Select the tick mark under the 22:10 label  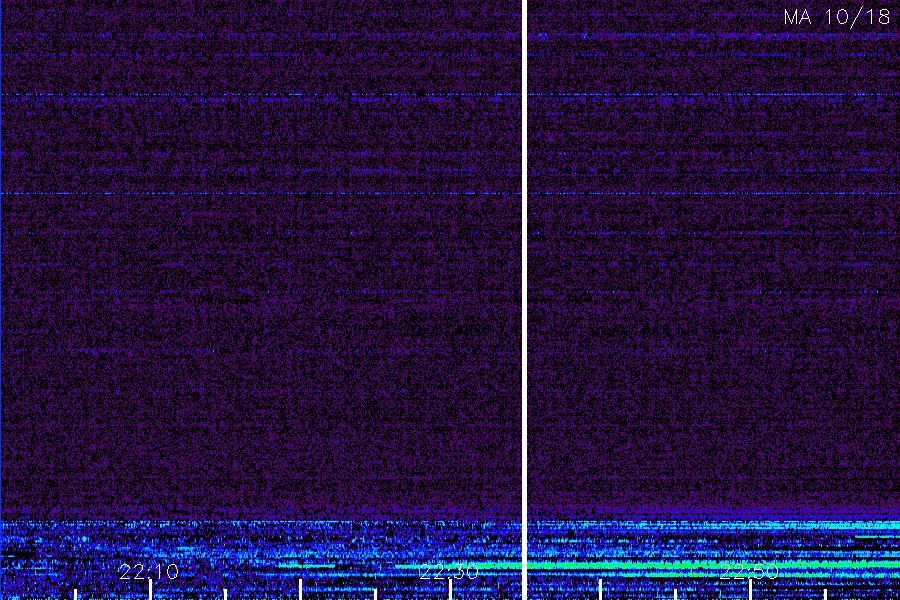pos(150,590)
